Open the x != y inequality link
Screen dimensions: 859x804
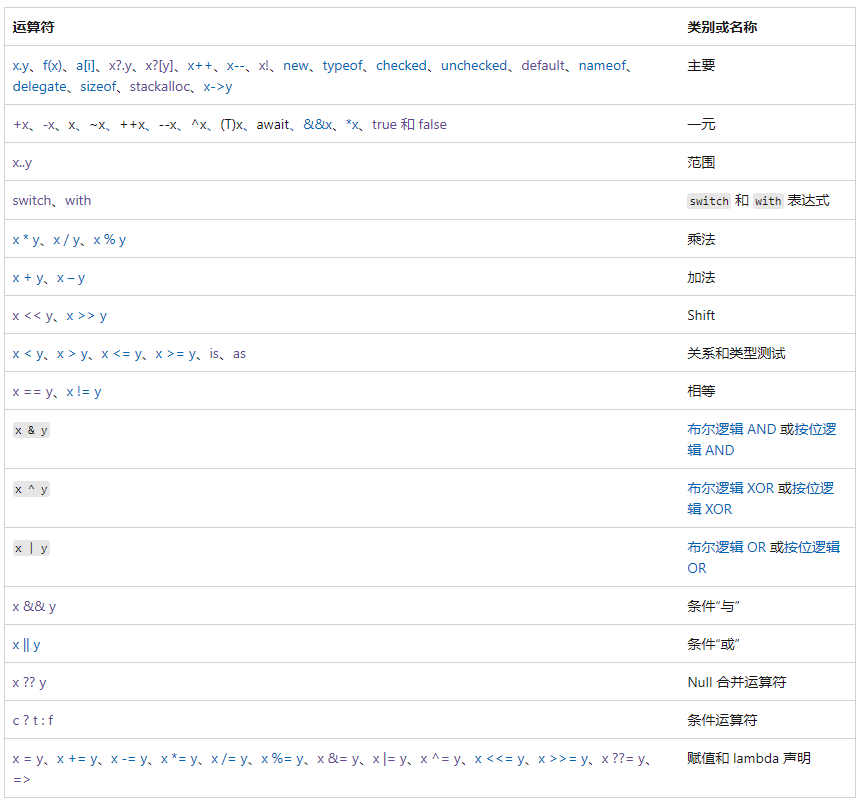click(x=84, y=392)
